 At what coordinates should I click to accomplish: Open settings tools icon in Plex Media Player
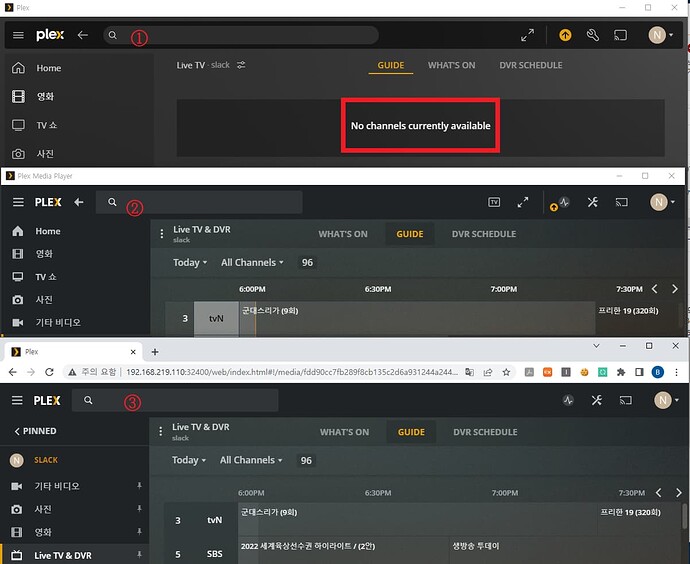click(x=593, y=202)
